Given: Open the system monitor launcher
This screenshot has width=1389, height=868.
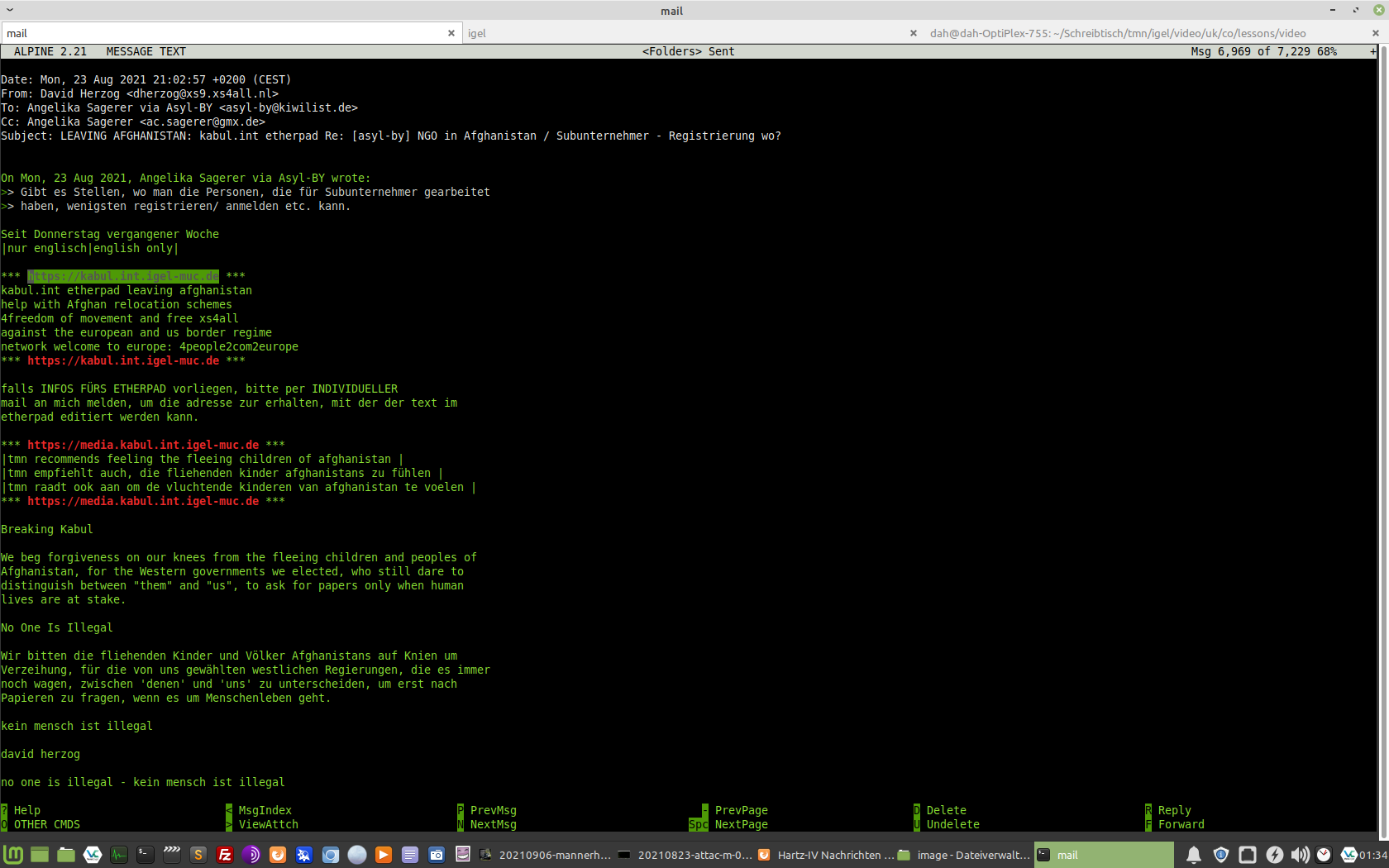Looking at the screenshot, I should [119, 855].
